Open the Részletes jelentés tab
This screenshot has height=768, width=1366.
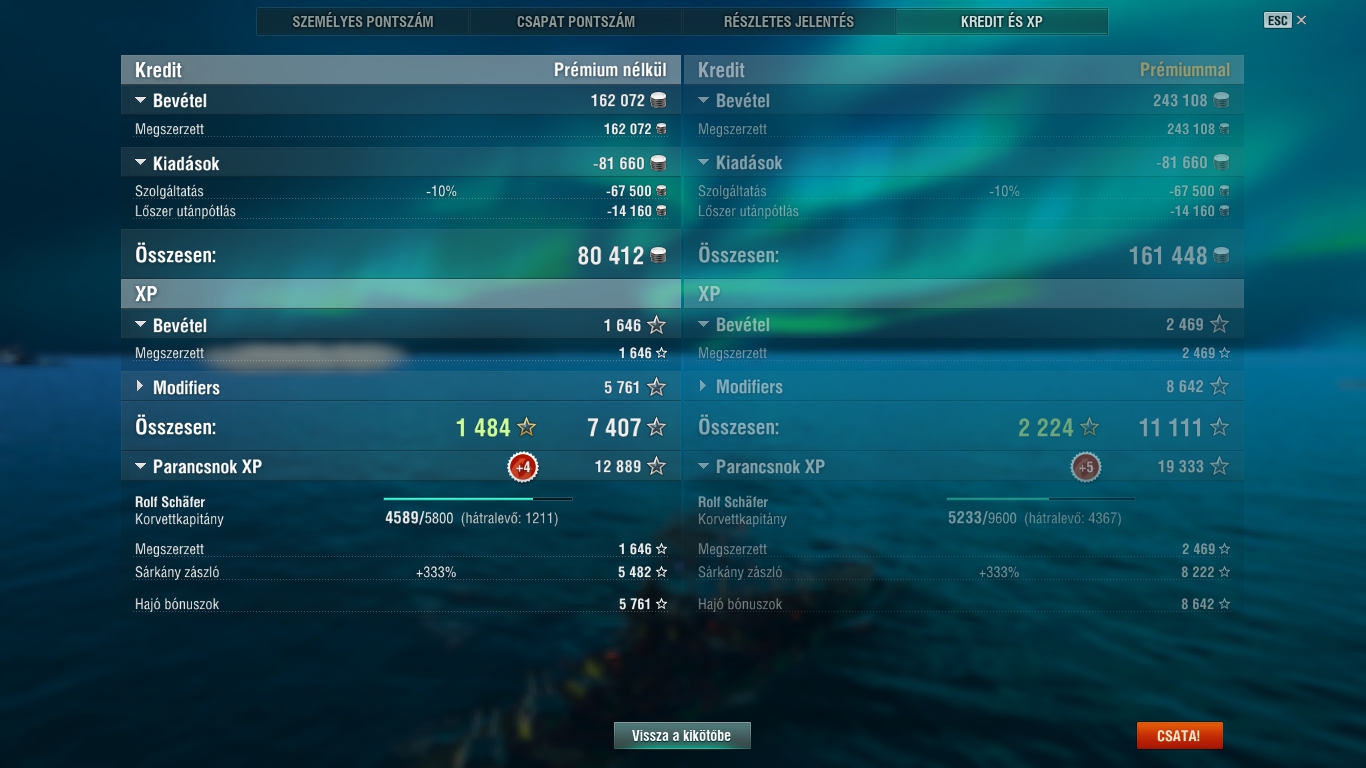tap(789, 21)
